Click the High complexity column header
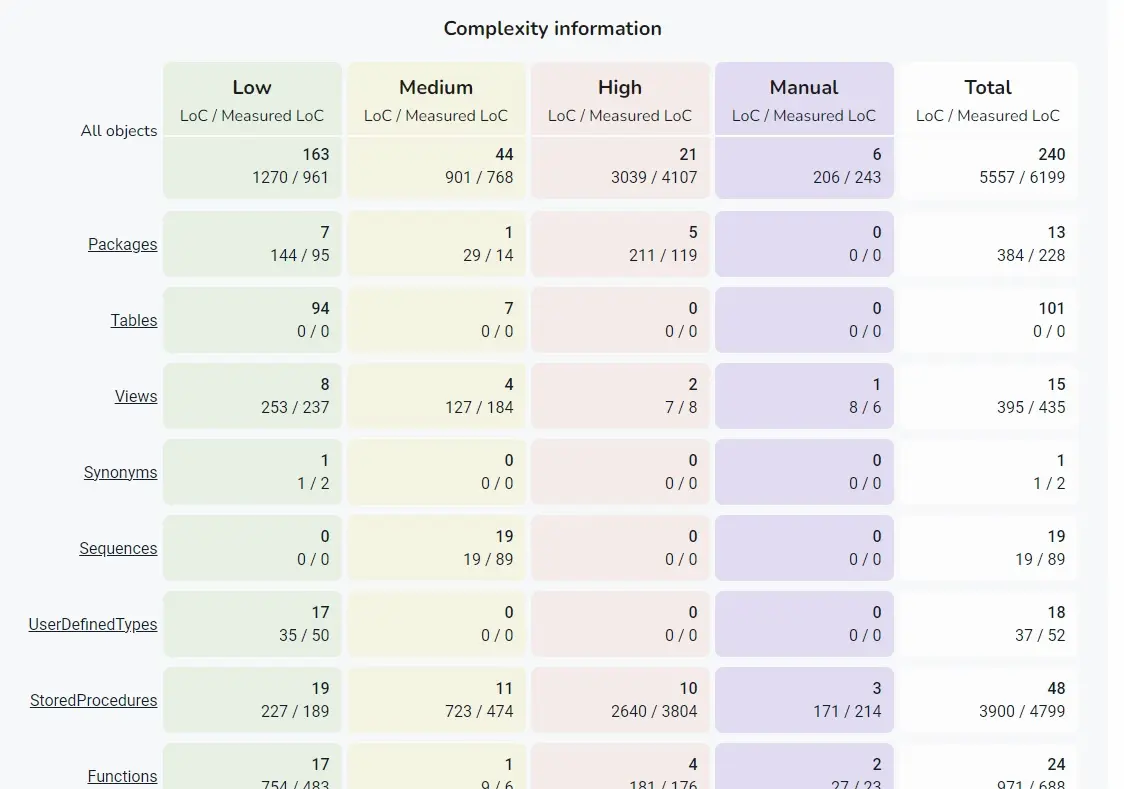 click(620, 88)
